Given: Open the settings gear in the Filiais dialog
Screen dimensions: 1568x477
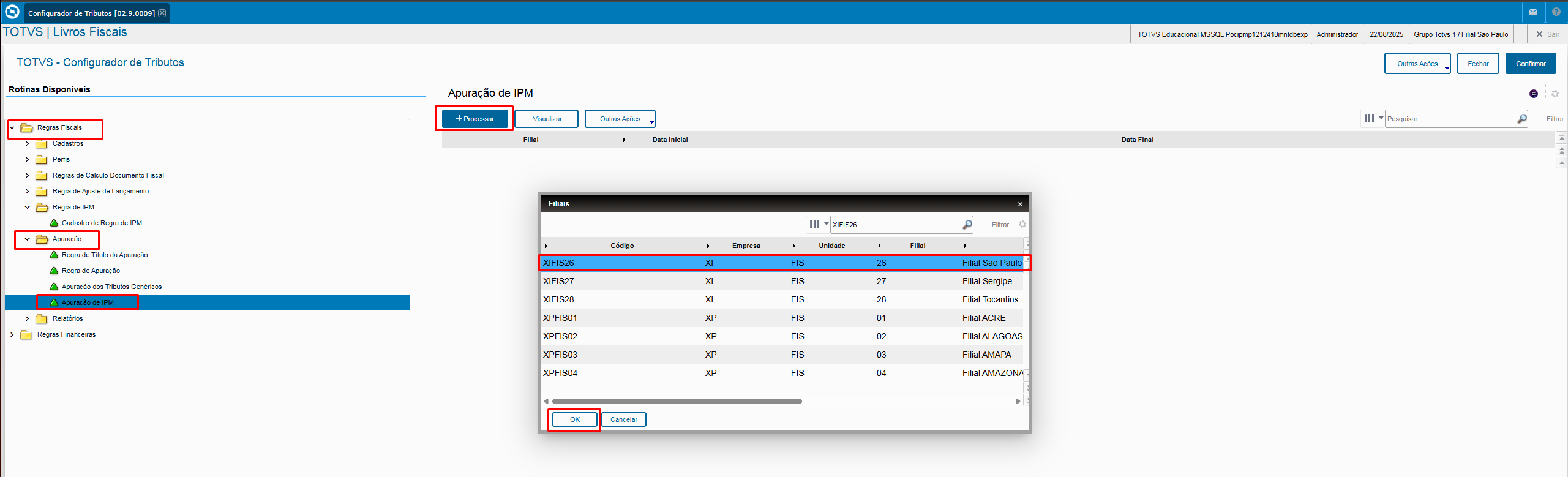Looking at the screenshot, I should click(x=1022, y=224).
